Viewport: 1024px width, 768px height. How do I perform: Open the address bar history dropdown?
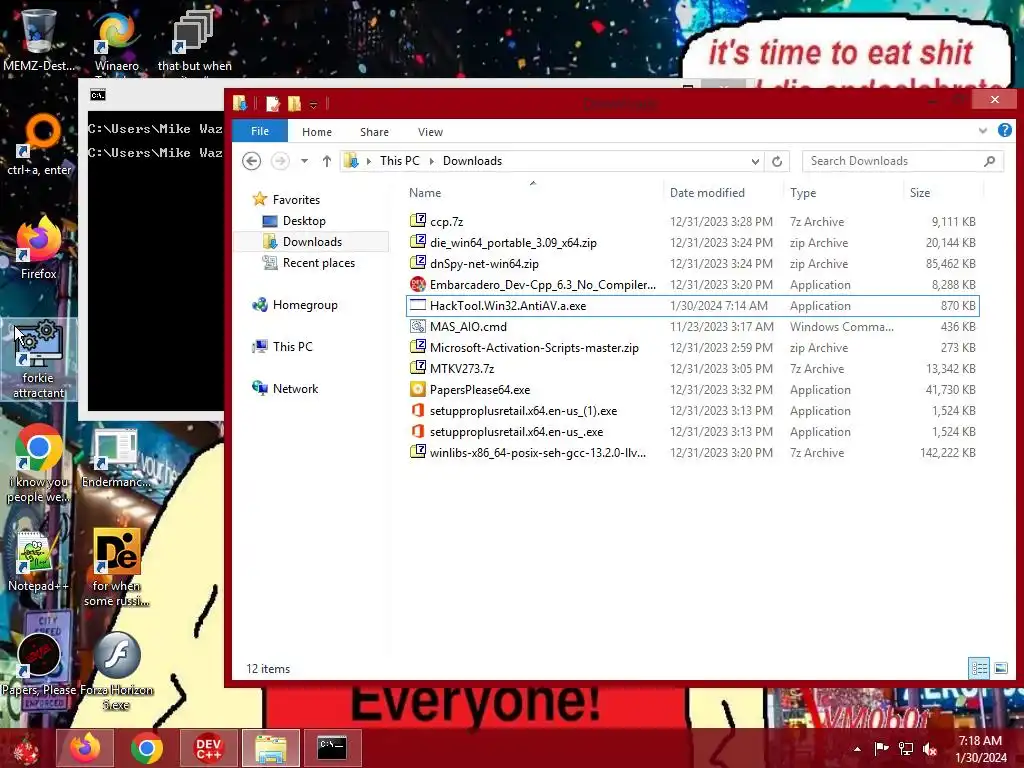[755, 161]
